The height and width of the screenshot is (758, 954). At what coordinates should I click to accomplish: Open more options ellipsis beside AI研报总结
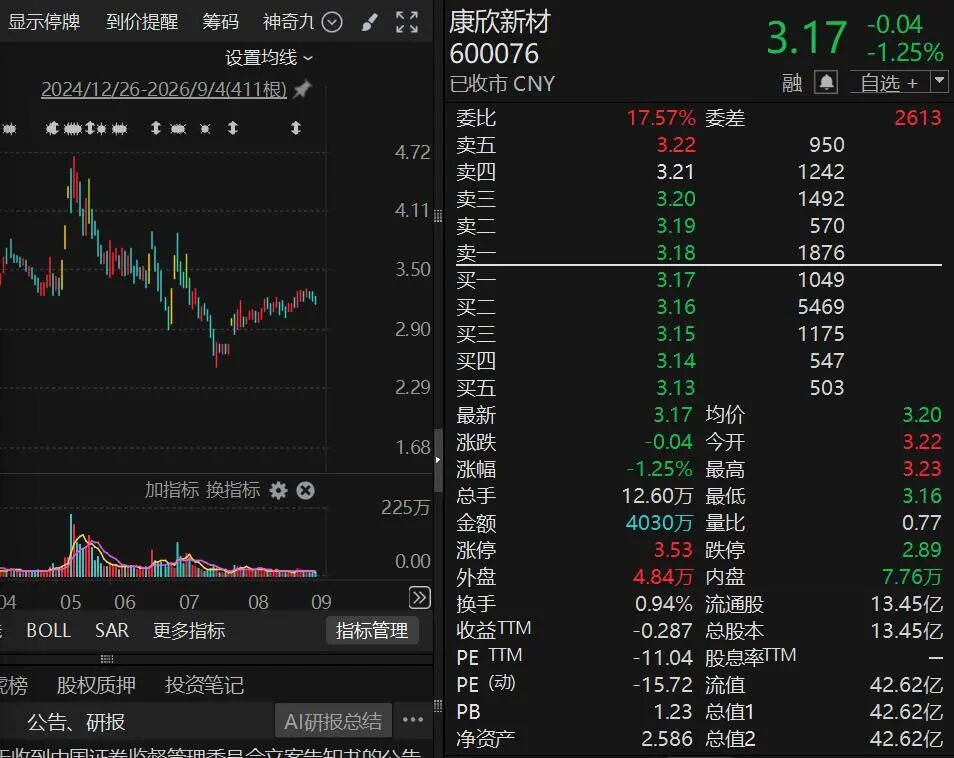coord(413,720)
